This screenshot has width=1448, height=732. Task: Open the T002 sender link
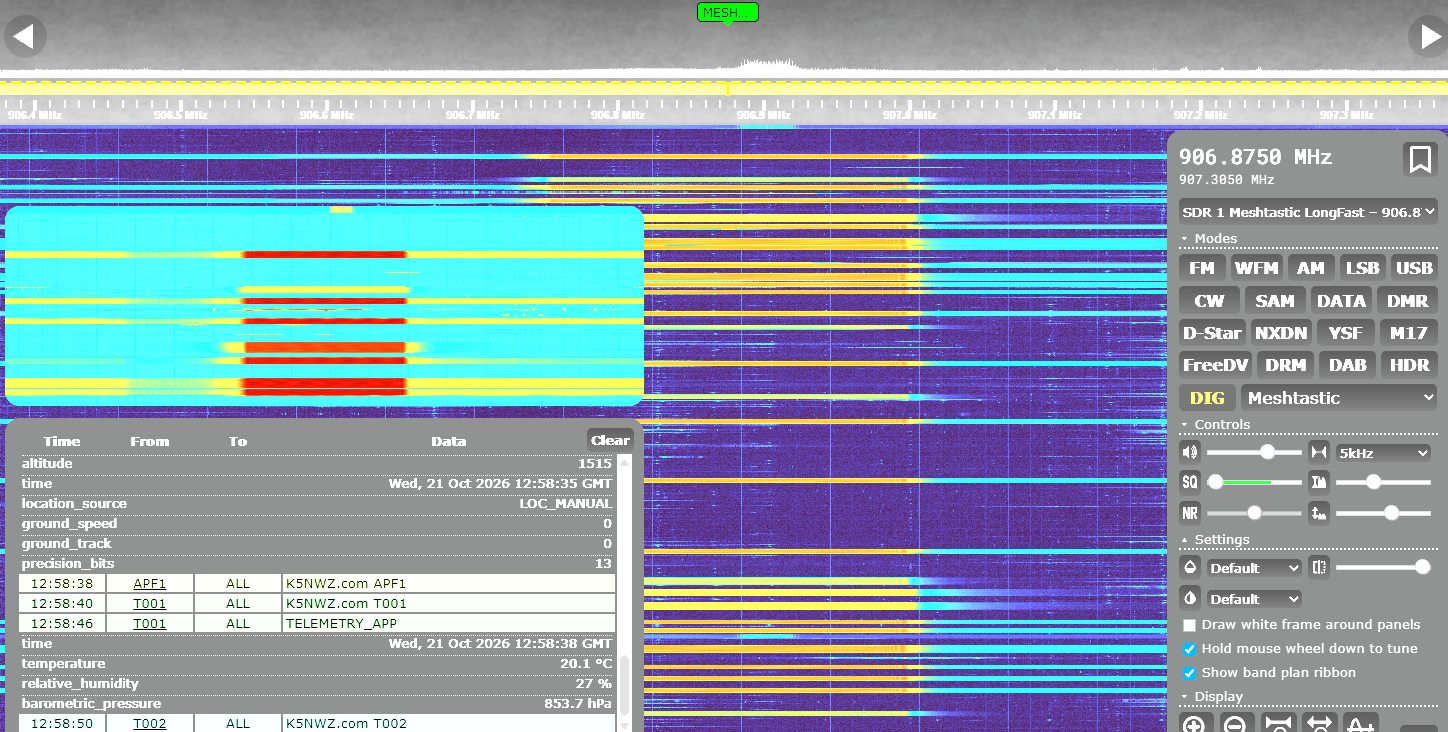coord(150,723)
